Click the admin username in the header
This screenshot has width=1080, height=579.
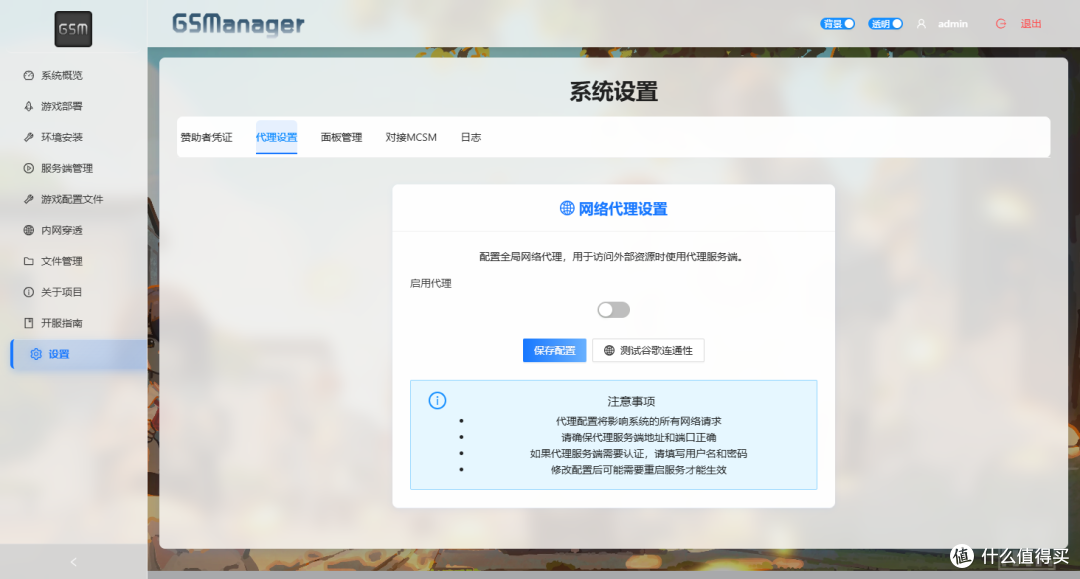click(952, 23)
